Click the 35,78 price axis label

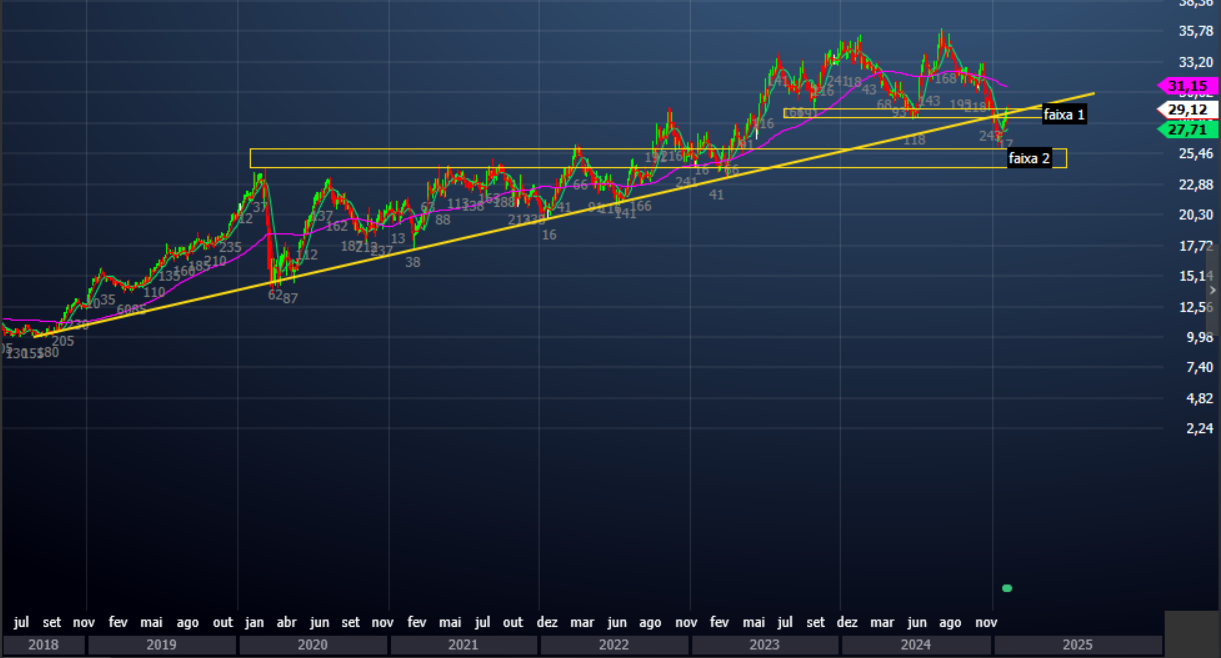(1196, 32)
